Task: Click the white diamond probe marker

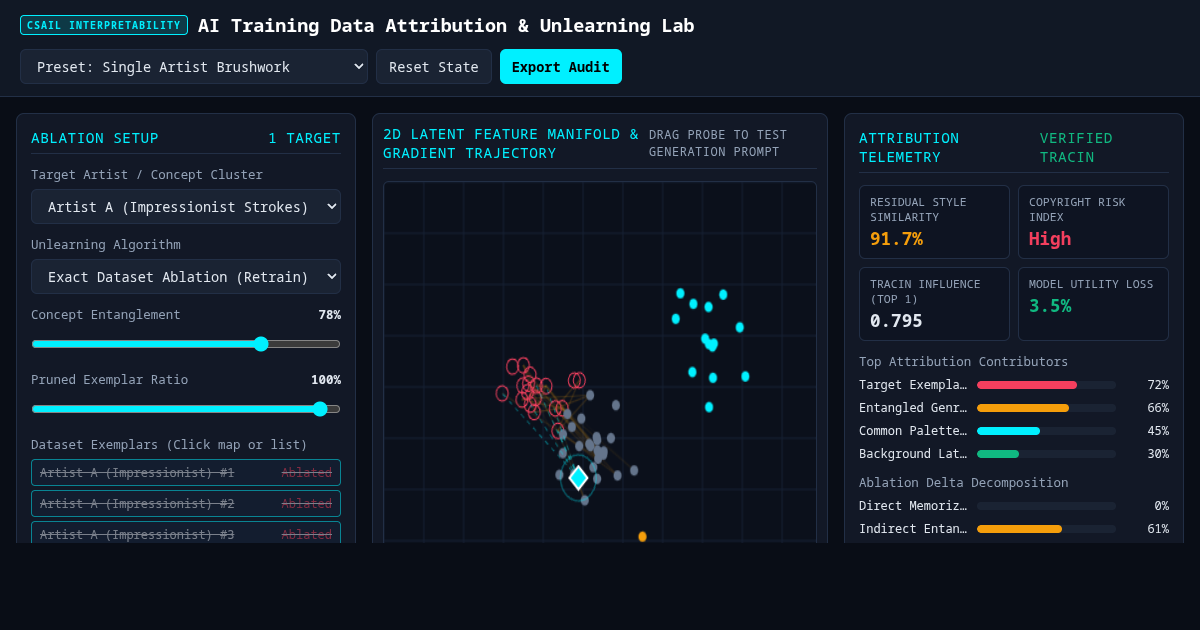Action: click(578, 478)
